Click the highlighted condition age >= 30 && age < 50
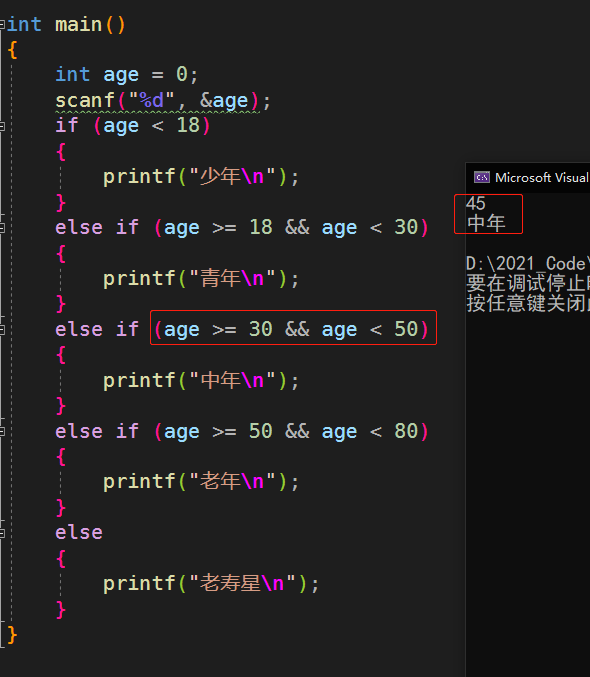 point(293,328)
